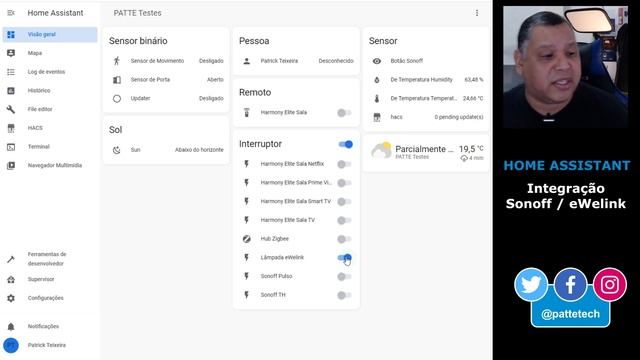
Task: Click the Sensor de Porta door icon
Action: pos(117,80)
